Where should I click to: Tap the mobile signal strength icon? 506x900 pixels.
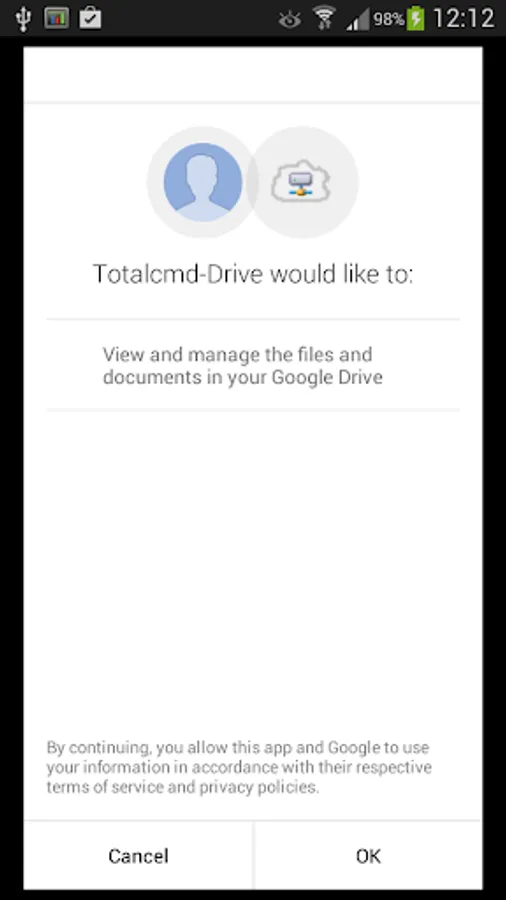357,20
